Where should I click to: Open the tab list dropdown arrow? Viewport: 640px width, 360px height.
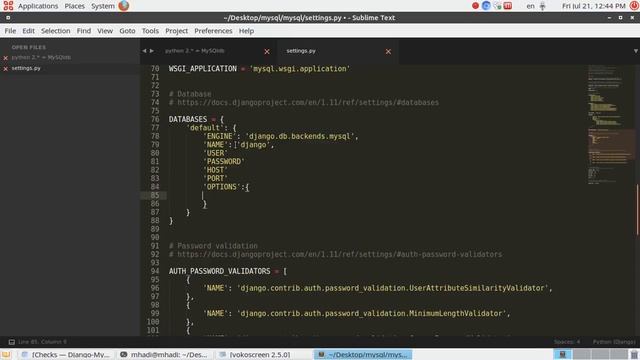[636, 51]
